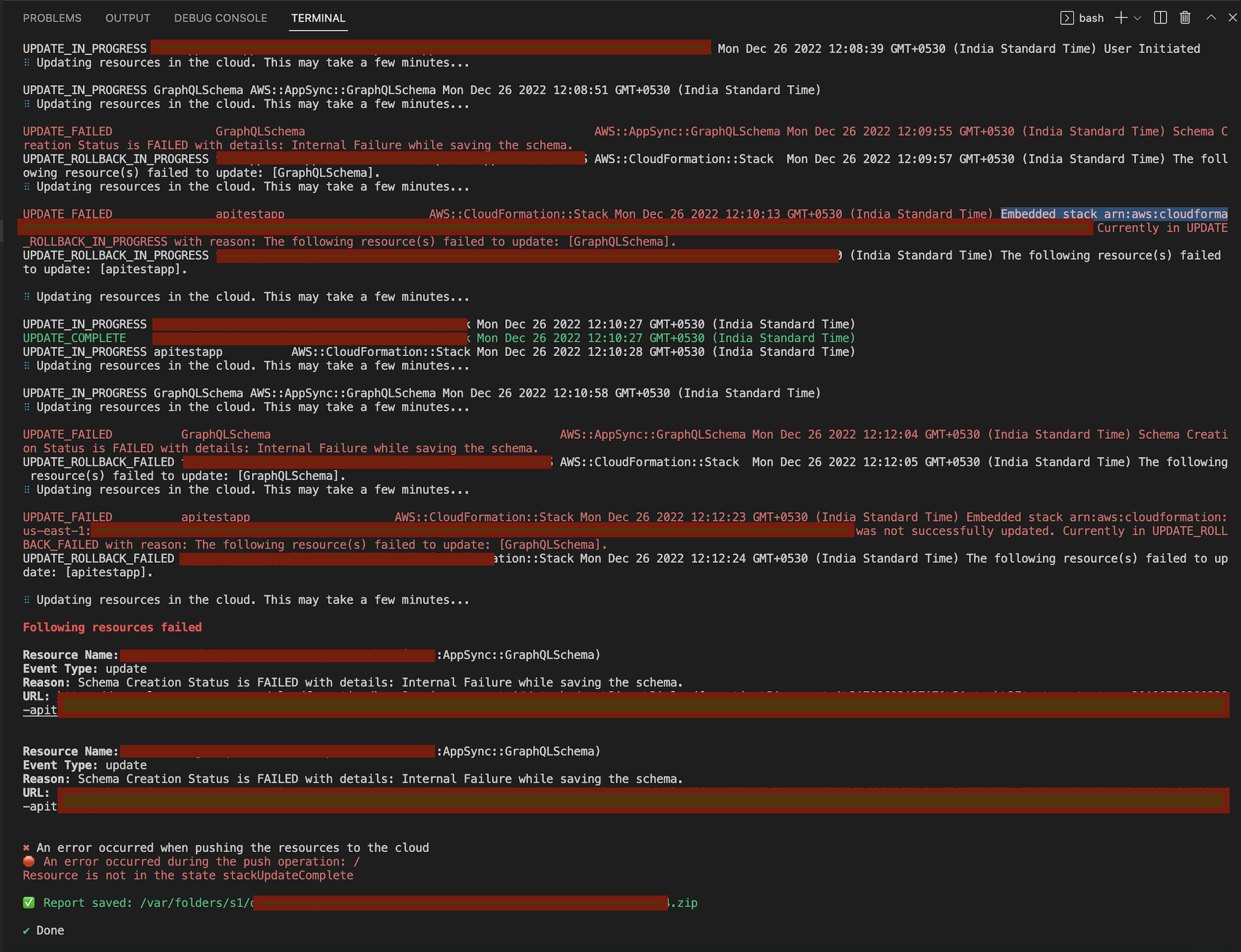Click the bash shell icon beside the terminal name
The width and height of the screenshot is (1241, 952).
coord(1066,18)
